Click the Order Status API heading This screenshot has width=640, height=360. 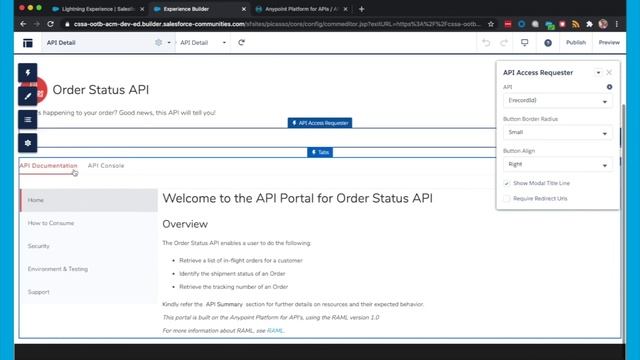click(101, 90)
